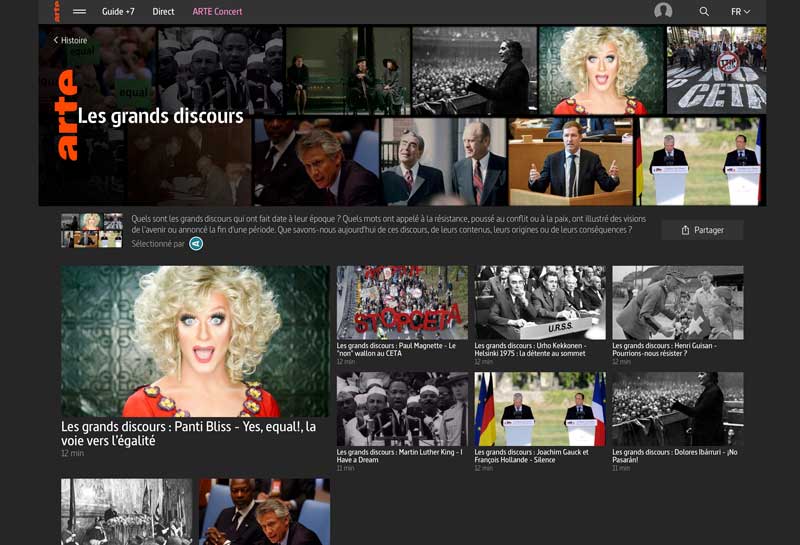Image resolution: width=800 pixels, height=545 pixels.
Task: Open the Panti Bliss – Yes, equal! title link
Action: (188, 433)
